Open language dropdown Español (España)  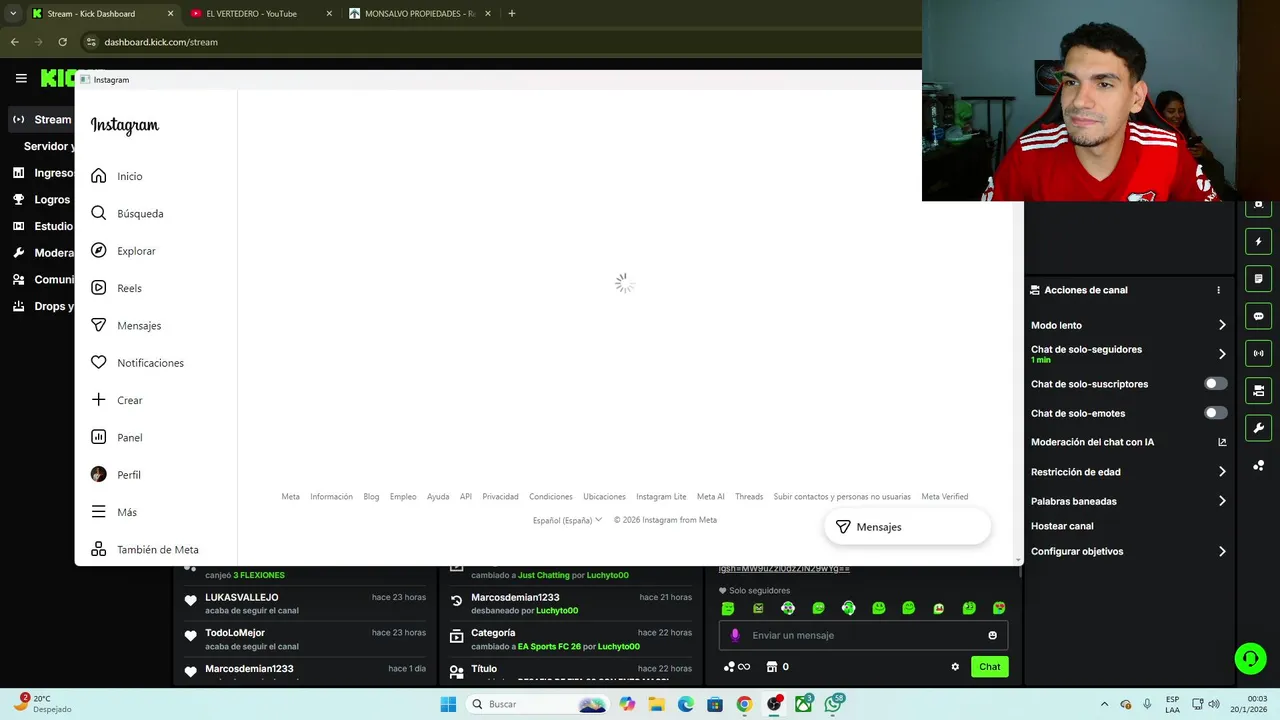pos(567,520)
